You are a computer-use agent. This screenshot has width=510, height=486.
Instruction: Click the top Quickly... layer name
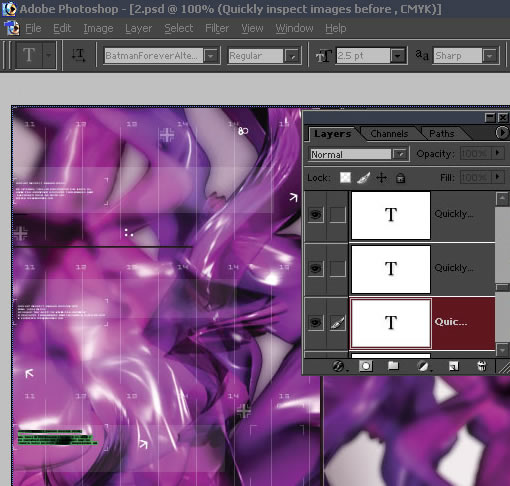pos(454,214)
